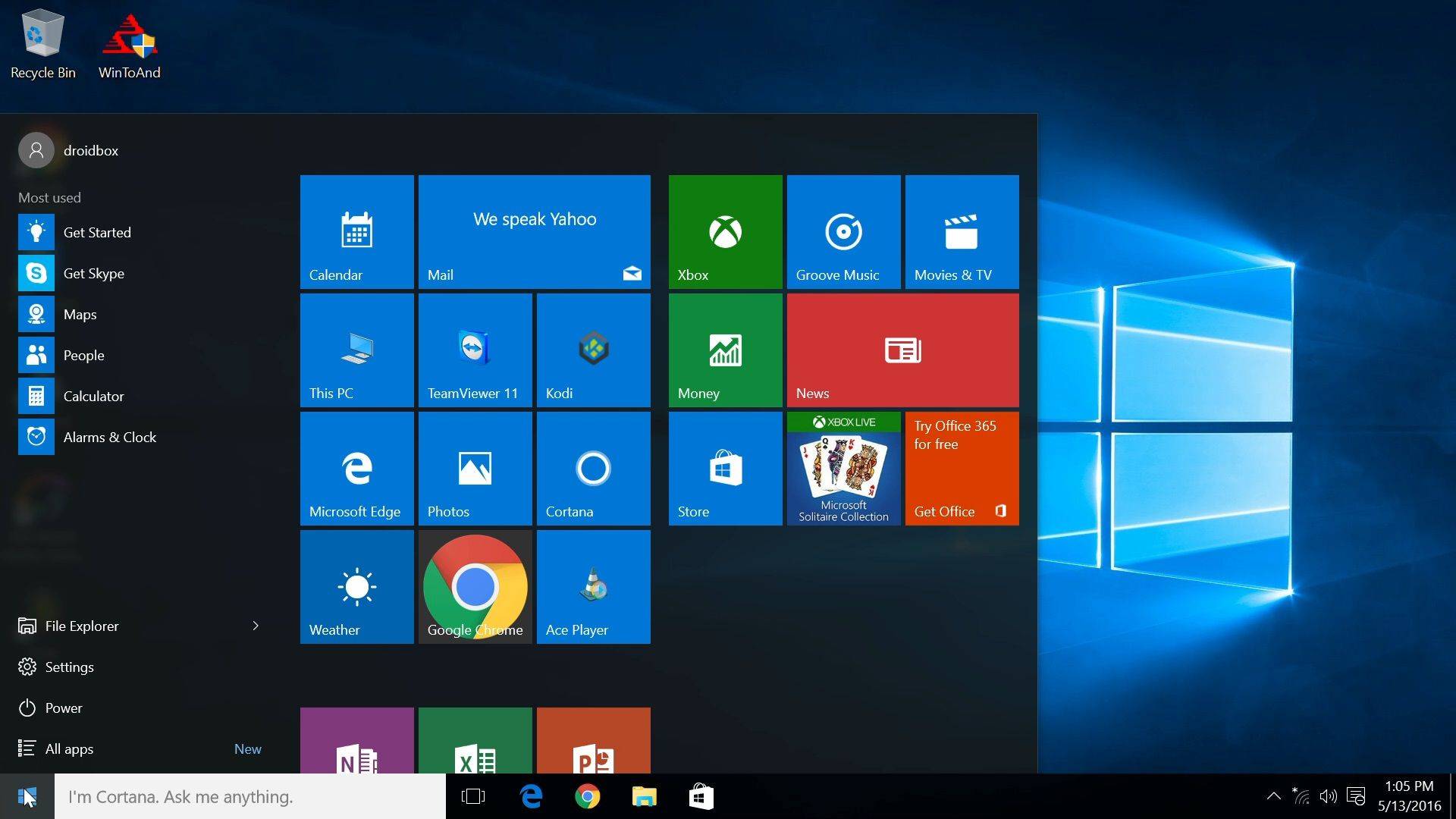This screenshot has width=1456, height=819.
Task: Open All apps list
Action: click(x=140, y=748)
